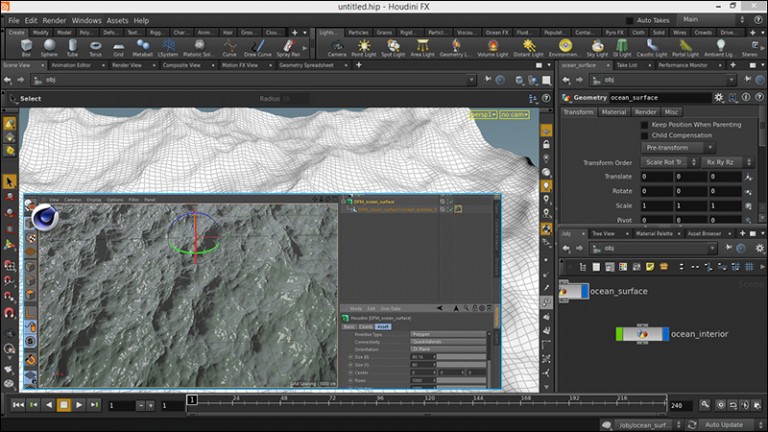Switch to the Geometry Spreadsheet tab
This screenshot has width=768, height=432.
pyautogui.click(x=306, y=65)
